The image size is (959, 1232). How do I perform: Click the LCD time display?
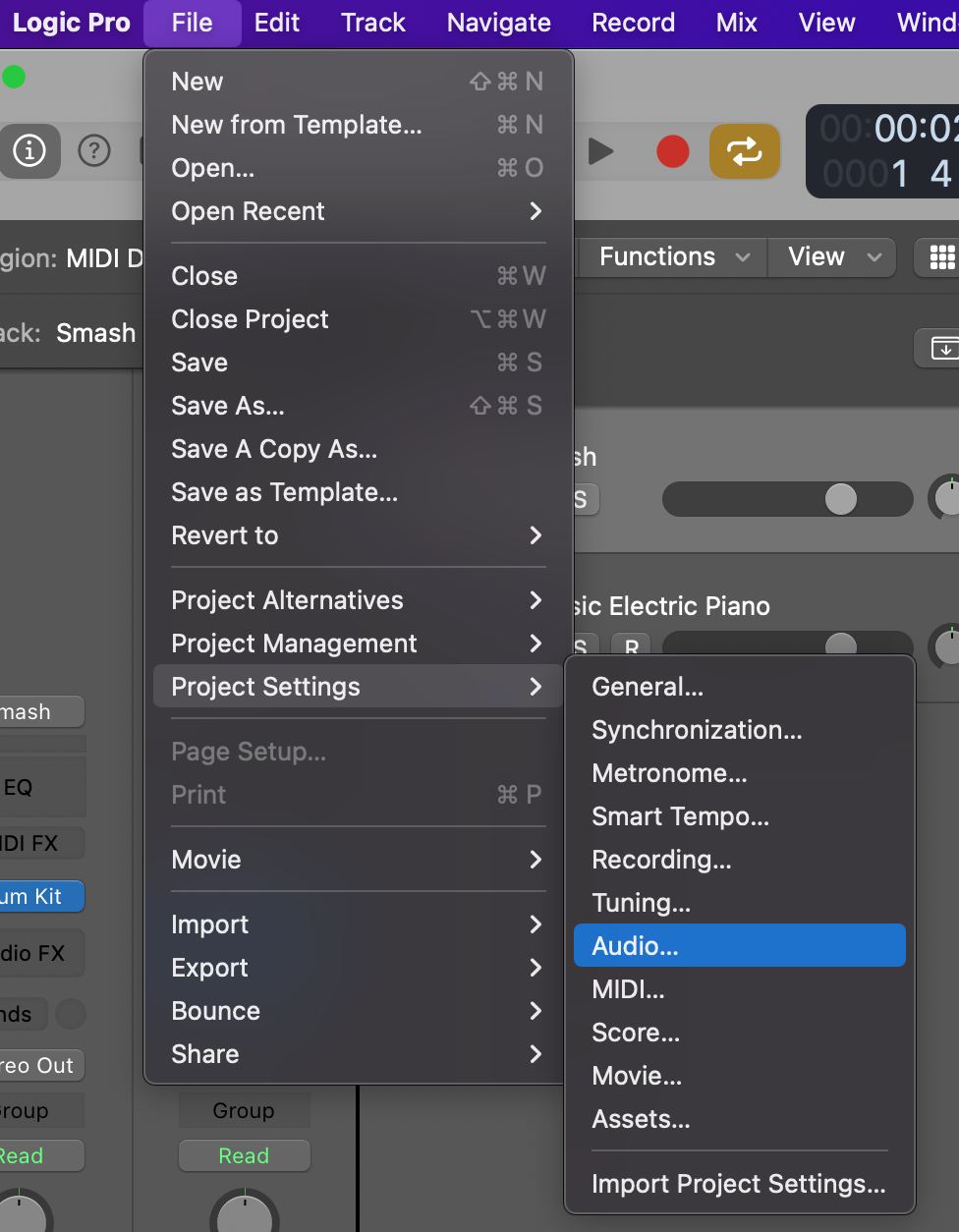pyautogui.click(x=882, y=151)
